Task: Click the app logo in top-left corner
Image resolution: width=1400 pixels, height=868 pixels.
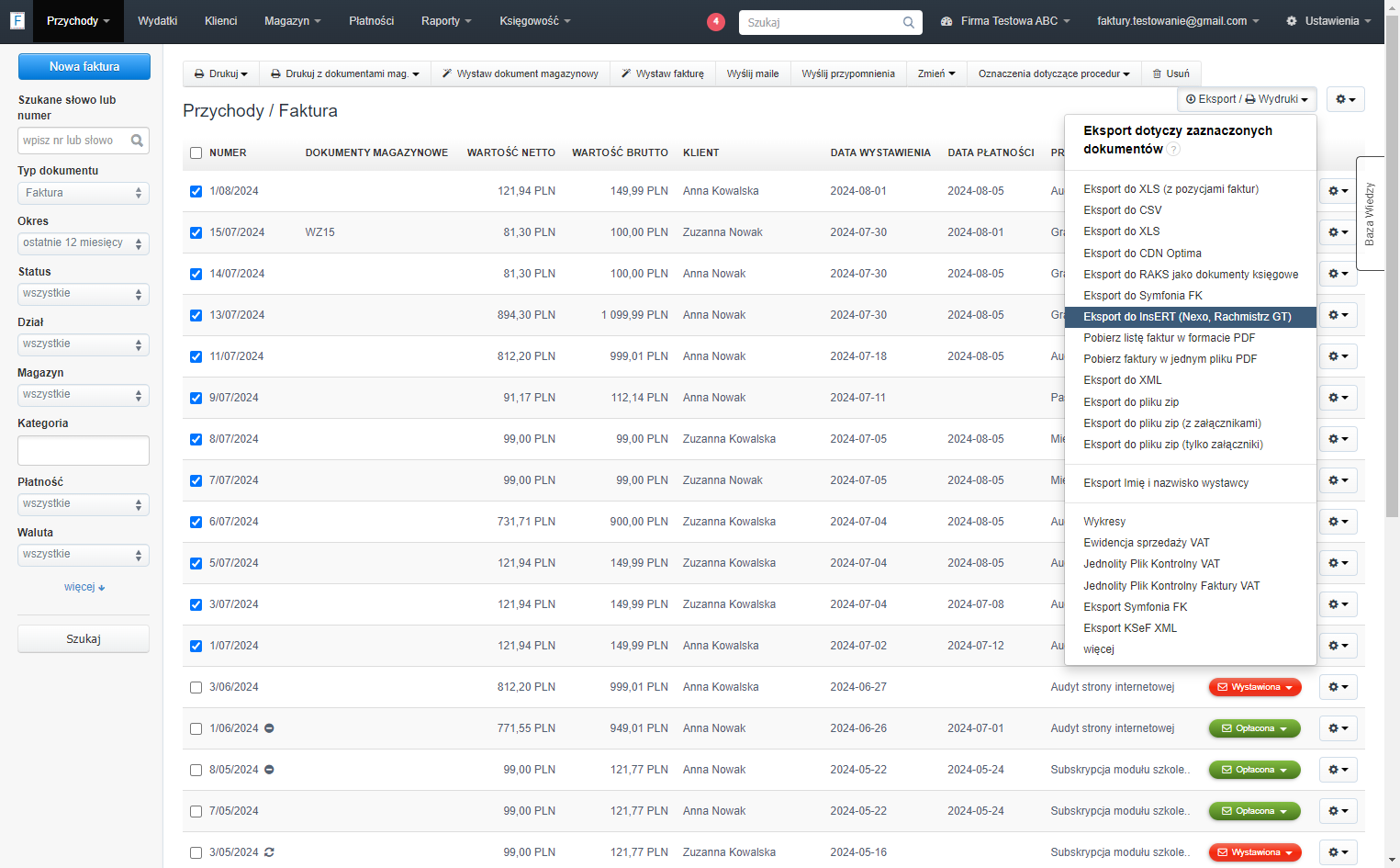Action: tap(17, 20)
